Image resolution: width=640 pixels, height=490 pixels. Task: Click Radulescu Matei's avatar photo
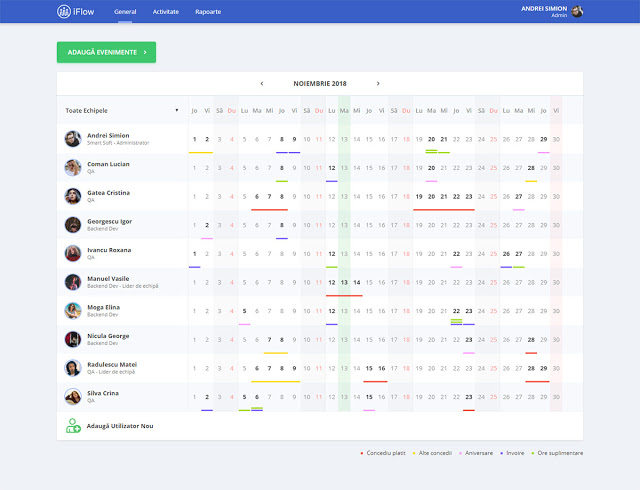(x=73, y=368)
